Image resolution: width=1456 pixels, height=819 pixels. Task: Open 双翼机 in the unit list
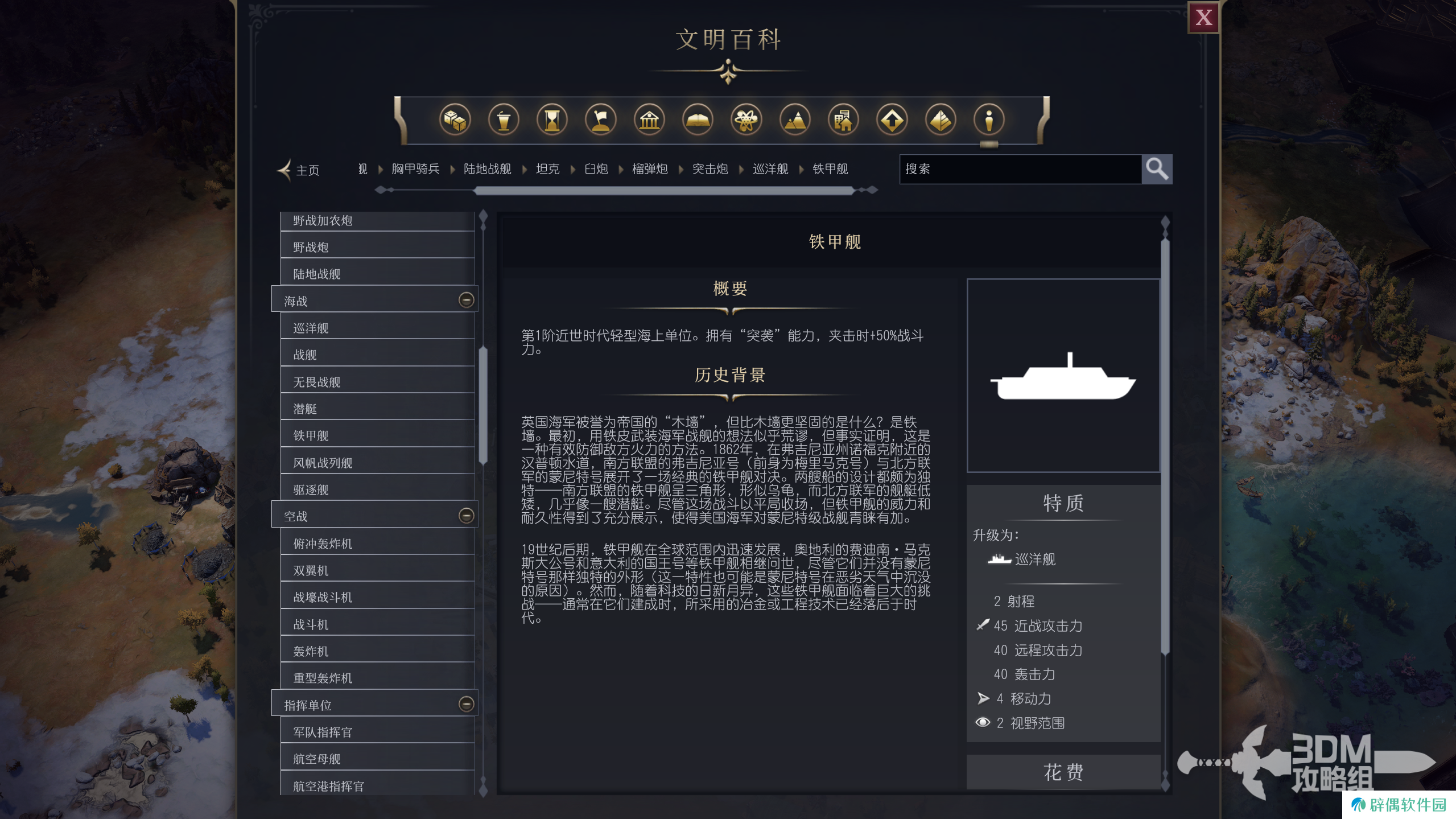pyautogui.click(x=377, y=570)
